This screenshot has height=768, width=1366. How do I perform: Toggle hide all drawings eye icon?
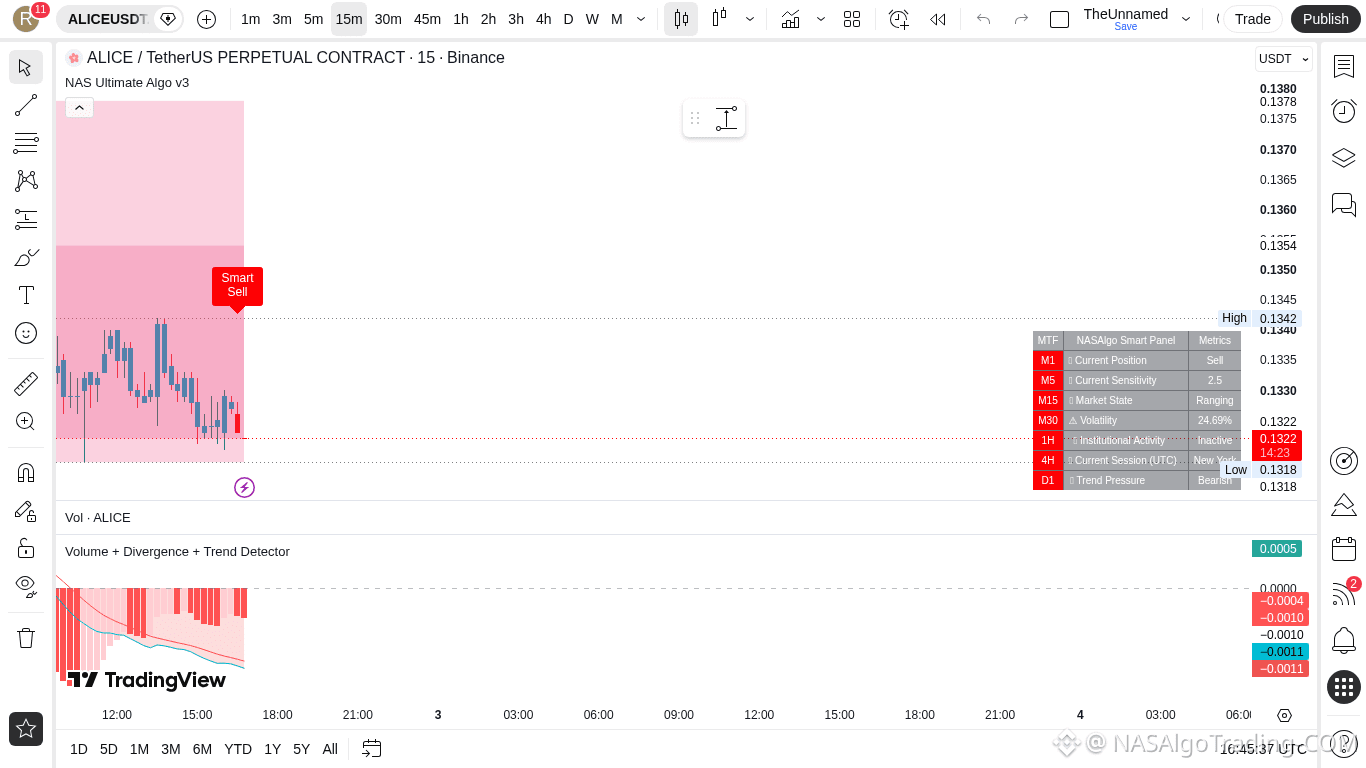pyautogui.click(x=26, y=585)
